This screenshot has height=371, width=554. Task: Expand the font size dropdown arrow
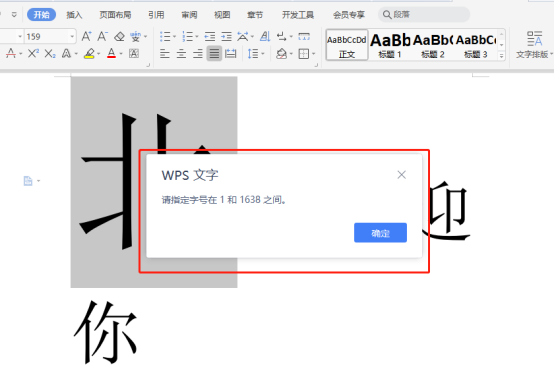pyautogui.click(x=72, y=36)
